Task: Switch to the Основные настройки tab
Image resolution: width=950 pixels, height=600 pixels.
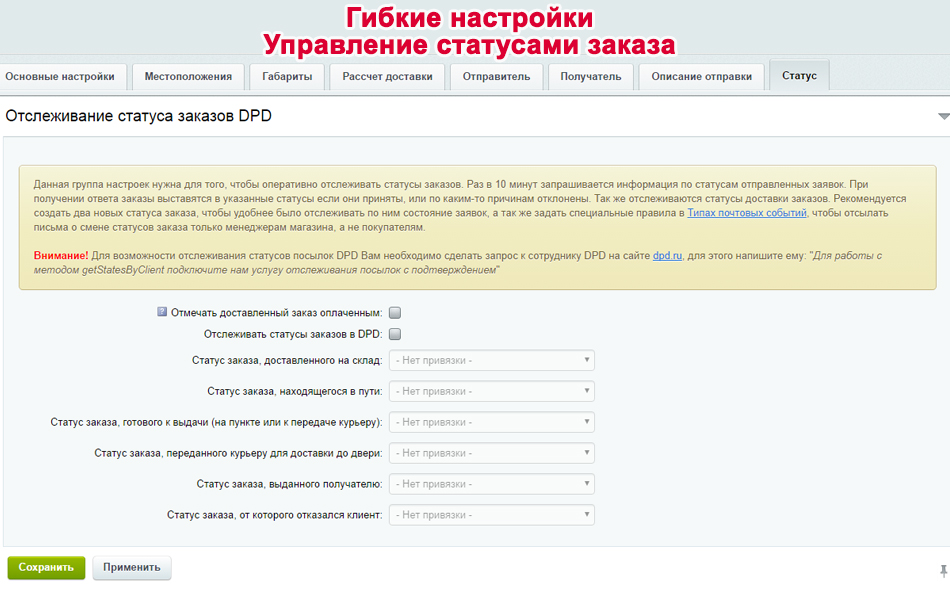Action: click(x=62, y=77)
